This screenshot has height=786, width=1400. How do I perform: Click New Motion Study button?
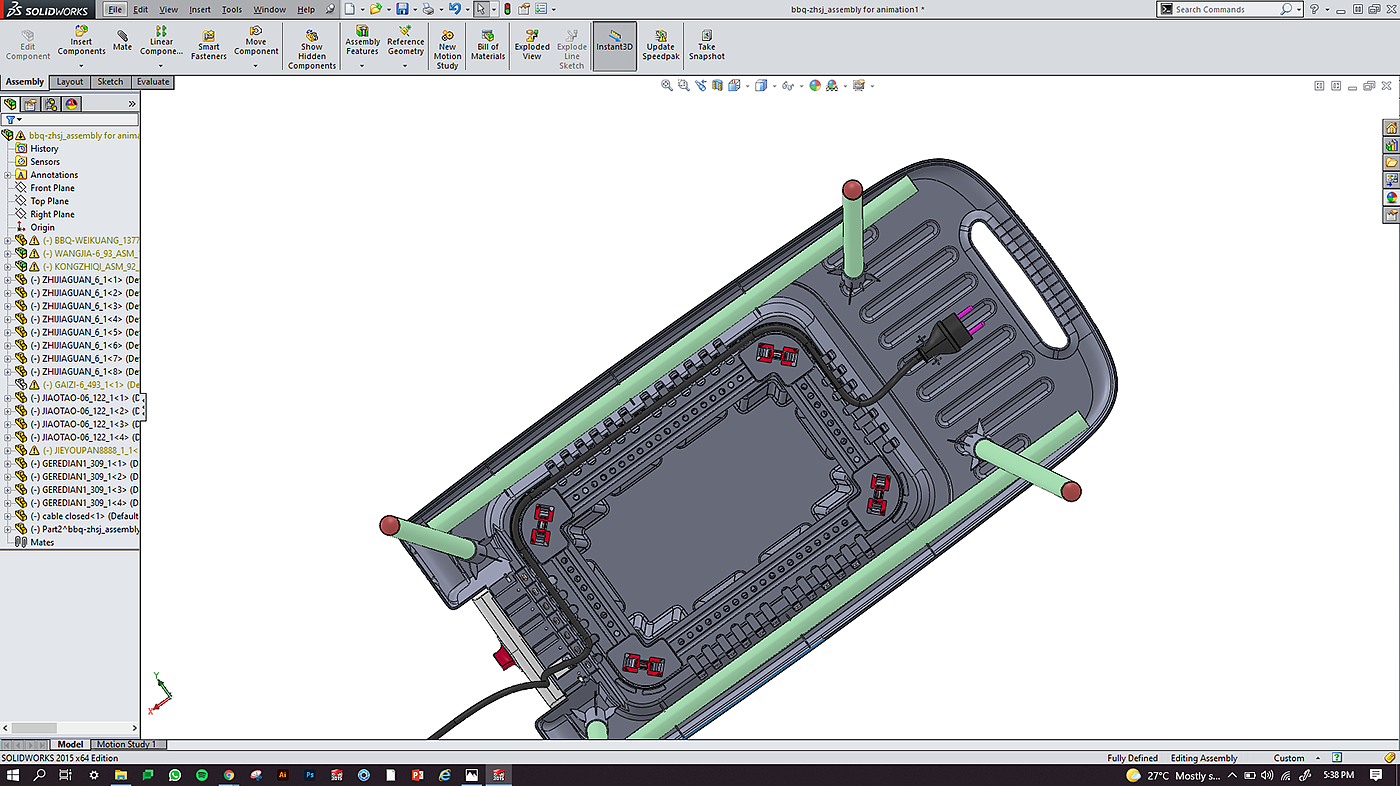[x=447, y=48]
